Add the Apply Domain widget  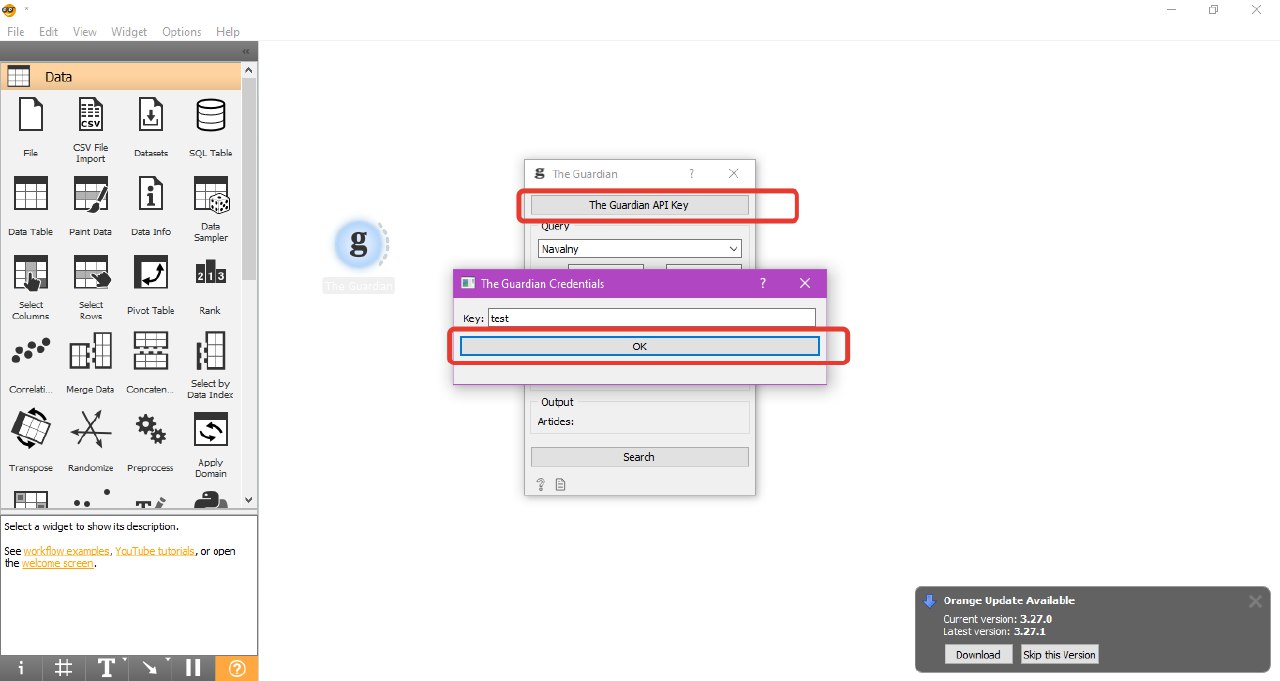tap(211, 430)
